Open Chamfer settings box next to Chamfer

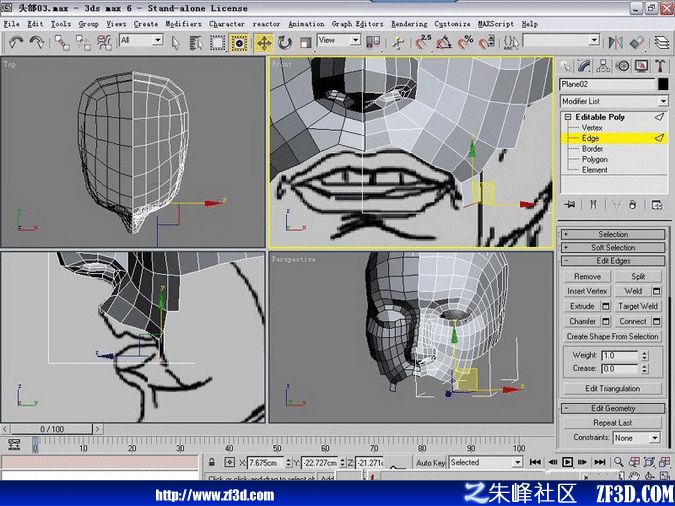pos(605,321)
